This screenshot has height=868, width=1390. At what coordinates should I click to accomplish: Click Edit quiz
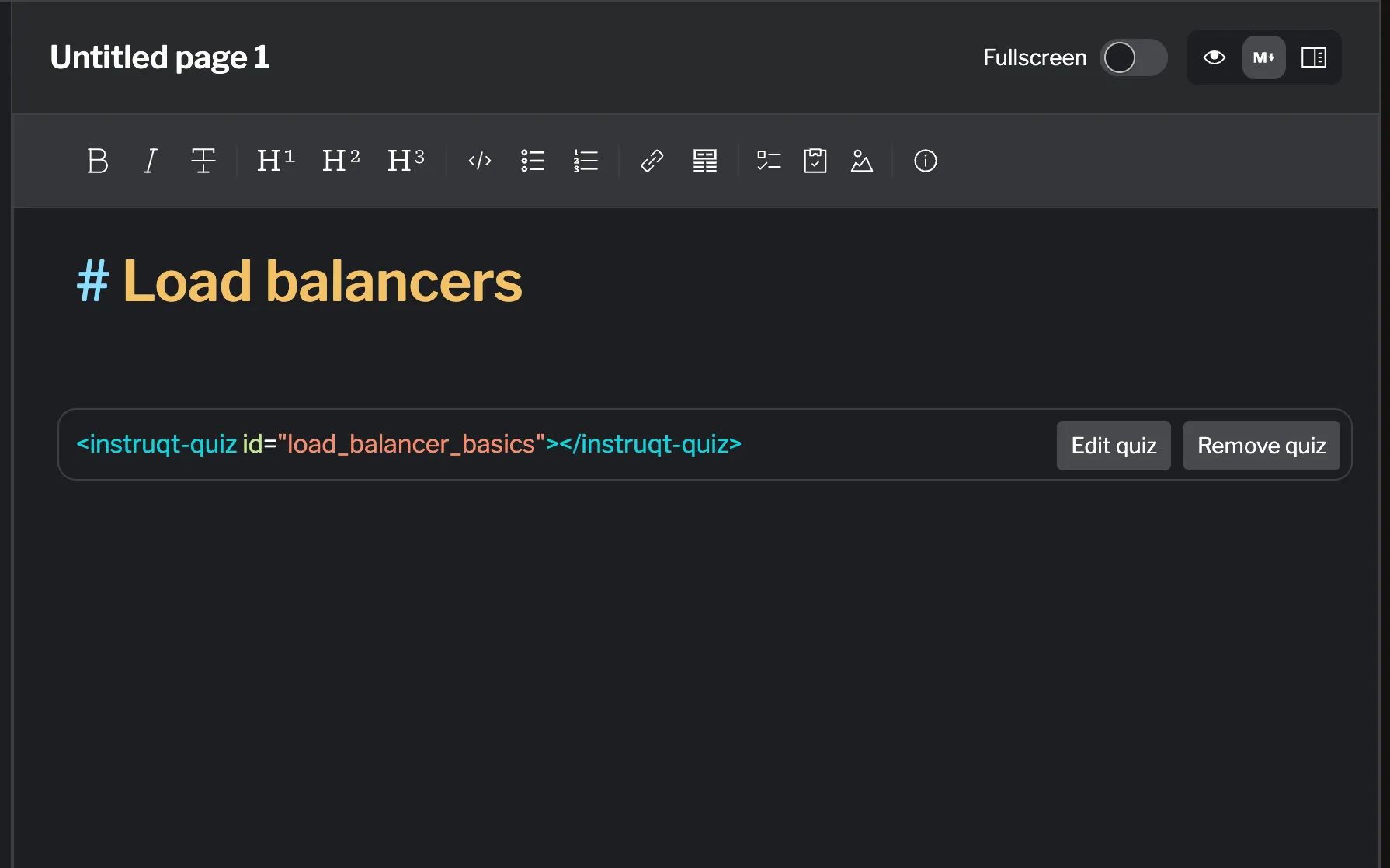point(1114,446)
